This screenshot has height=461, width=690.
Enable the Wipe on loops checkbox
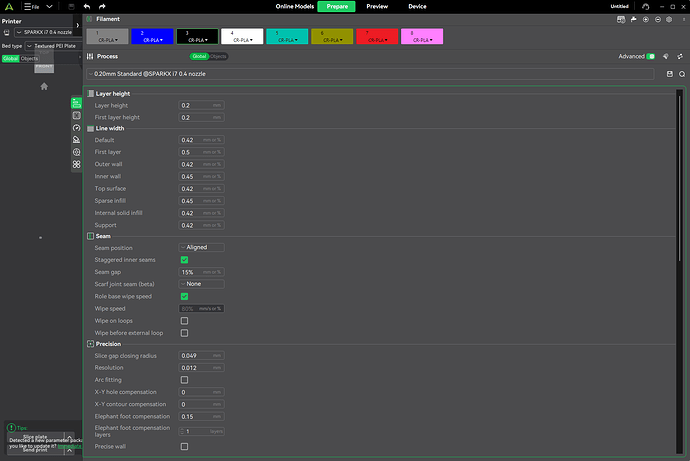tap(184, 320)
